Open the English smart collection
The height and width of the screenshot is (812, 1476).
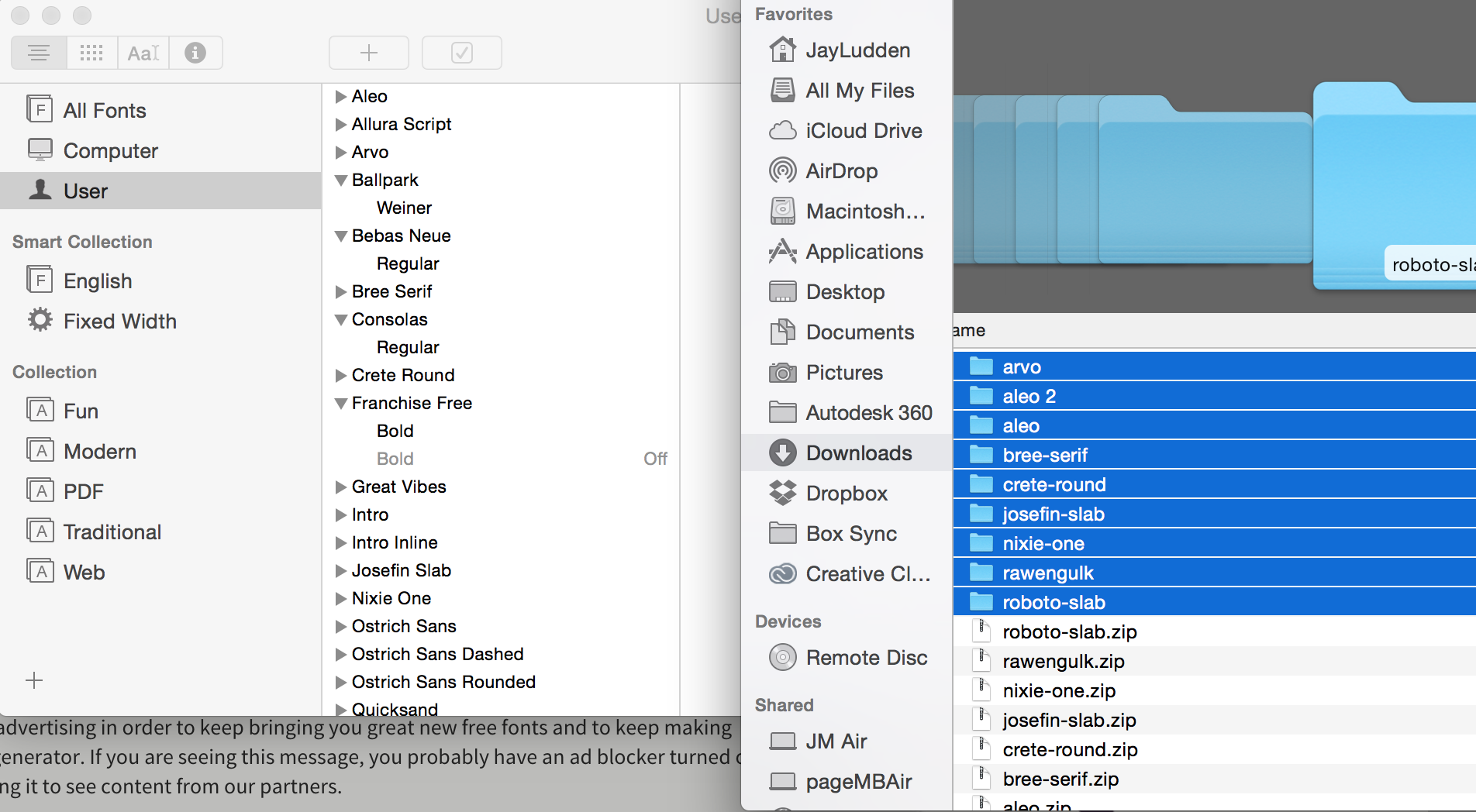tap(160, 280)
